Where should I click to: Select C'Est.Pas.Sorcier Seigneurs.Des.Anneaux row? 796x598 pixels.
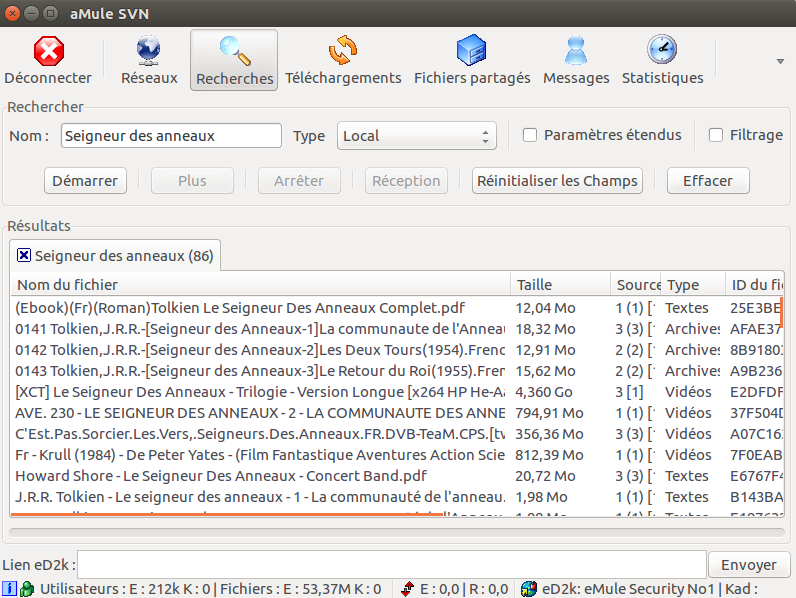point(397,434)
